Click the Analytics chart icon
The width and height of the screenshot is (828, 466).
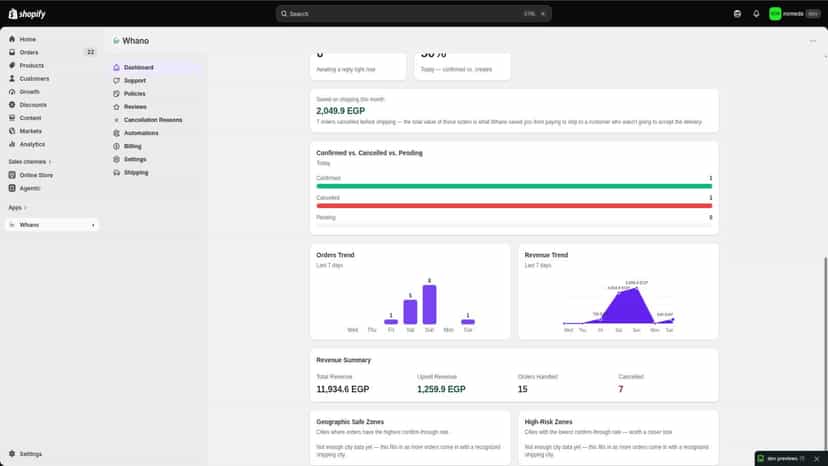(12, 144)
